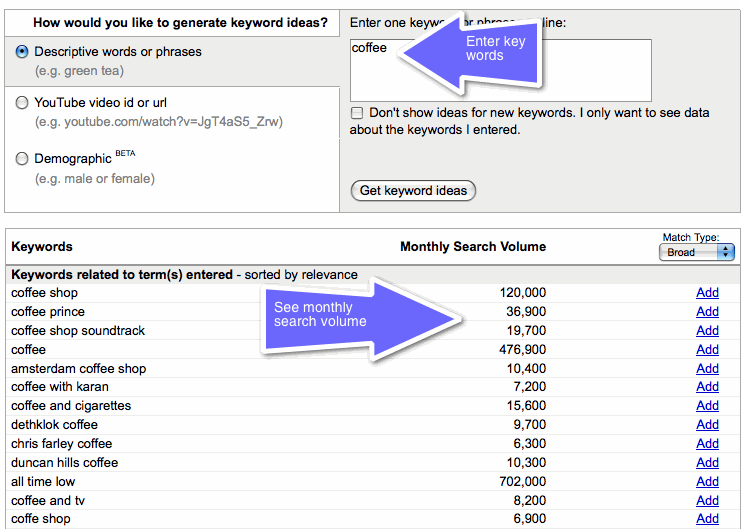
Task: Click the 10,400 search volume value
Action: pyautogui.click(x=526, y=368)
